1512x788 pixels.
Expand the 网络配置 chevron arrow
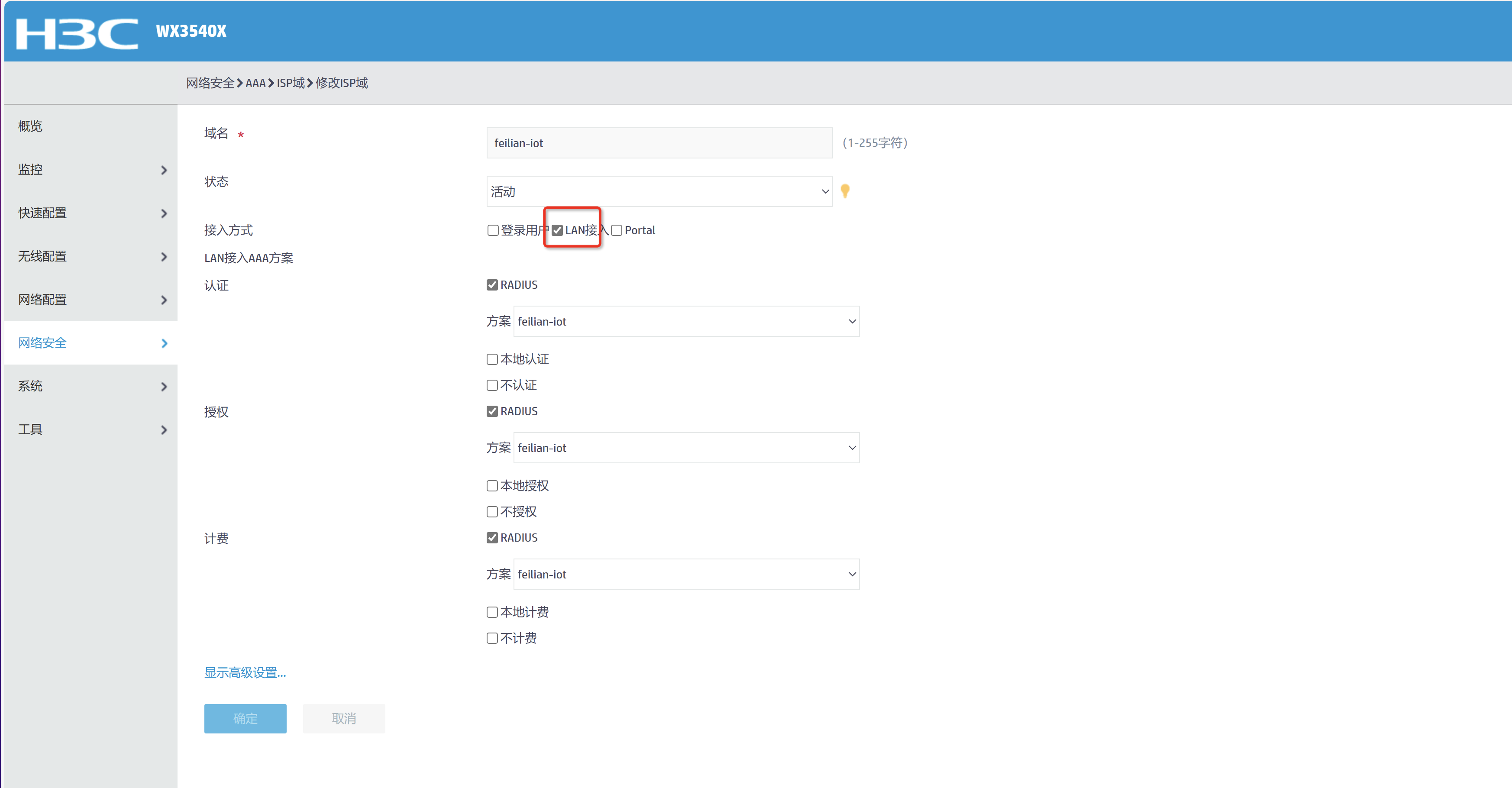pos(164,300)
